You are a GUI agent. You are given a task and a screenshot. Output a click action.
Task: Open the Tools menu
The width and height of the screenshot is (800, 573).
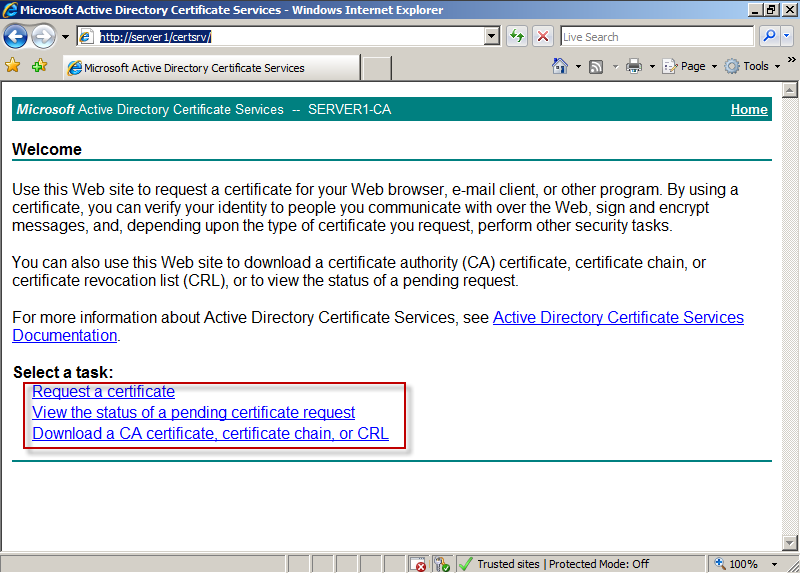coord(755,66)
